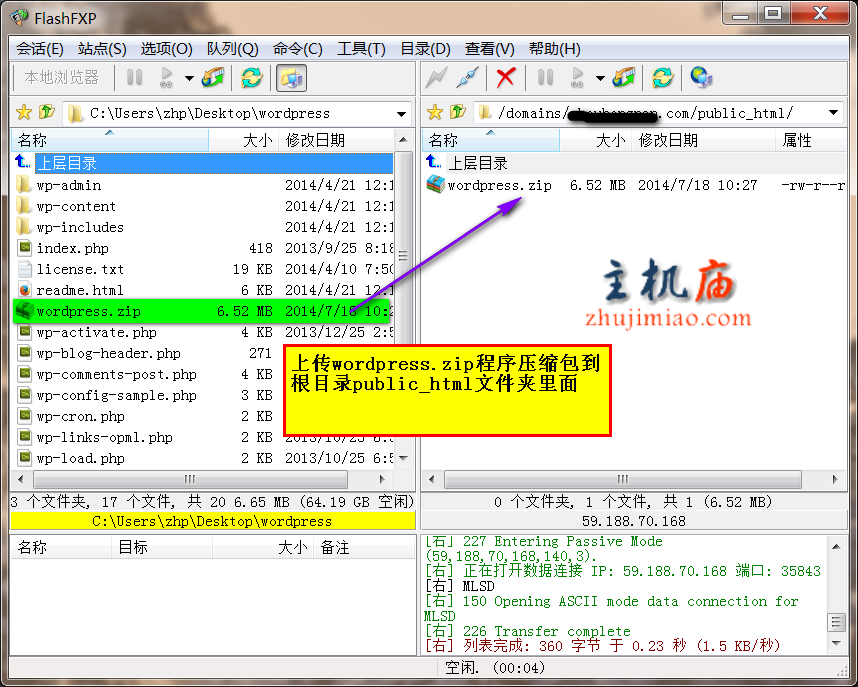Select the license.txt file icon
The width and height of the screenshot is (858, 687).
24,269
